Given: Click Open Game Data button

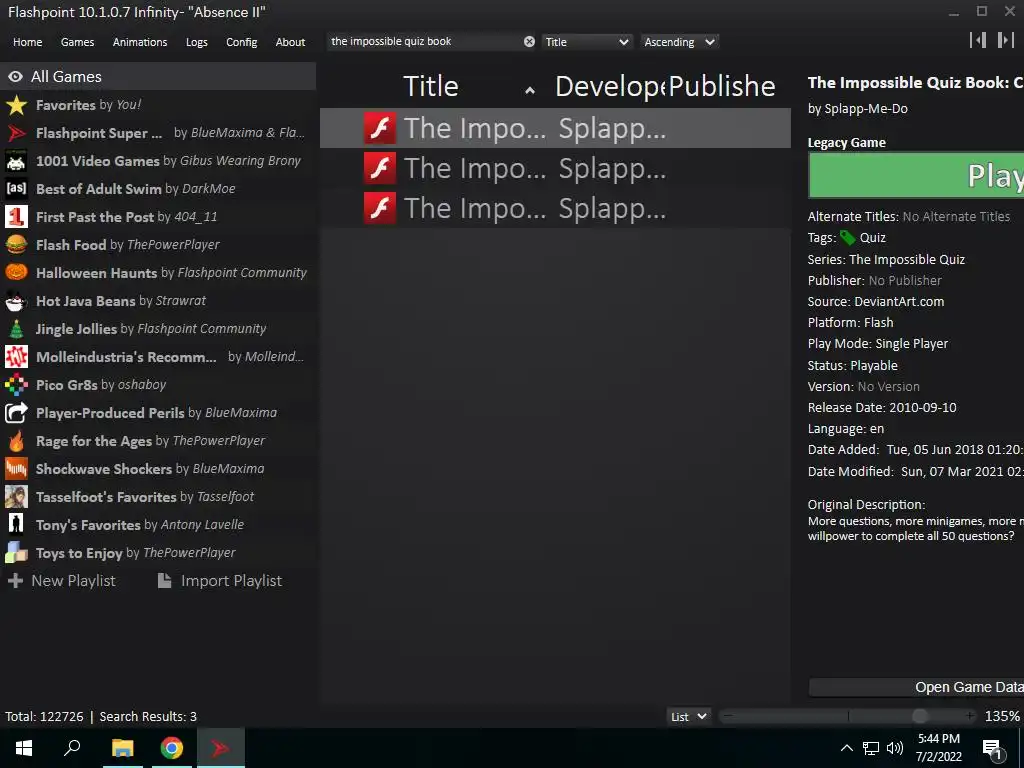Looking at the screenshot, I should [x=916, y=687].
